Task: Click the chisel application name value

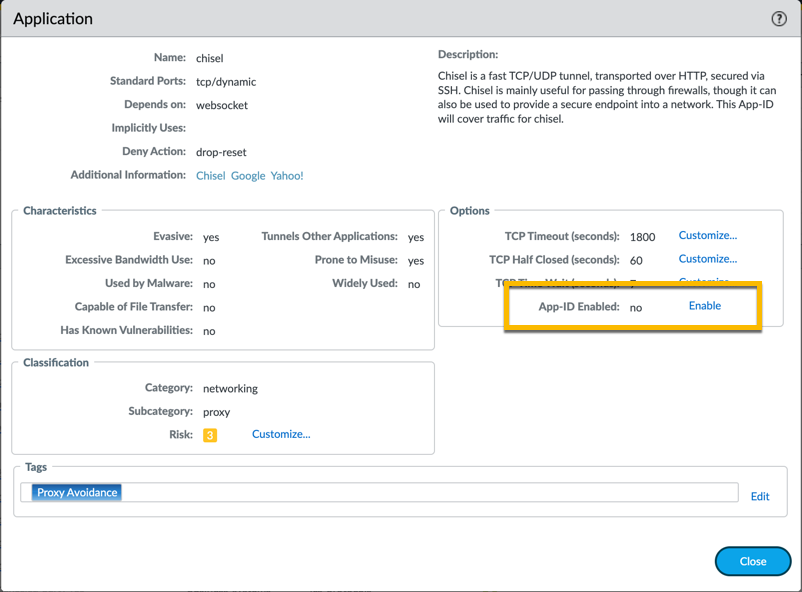Action: pos(209,58)
